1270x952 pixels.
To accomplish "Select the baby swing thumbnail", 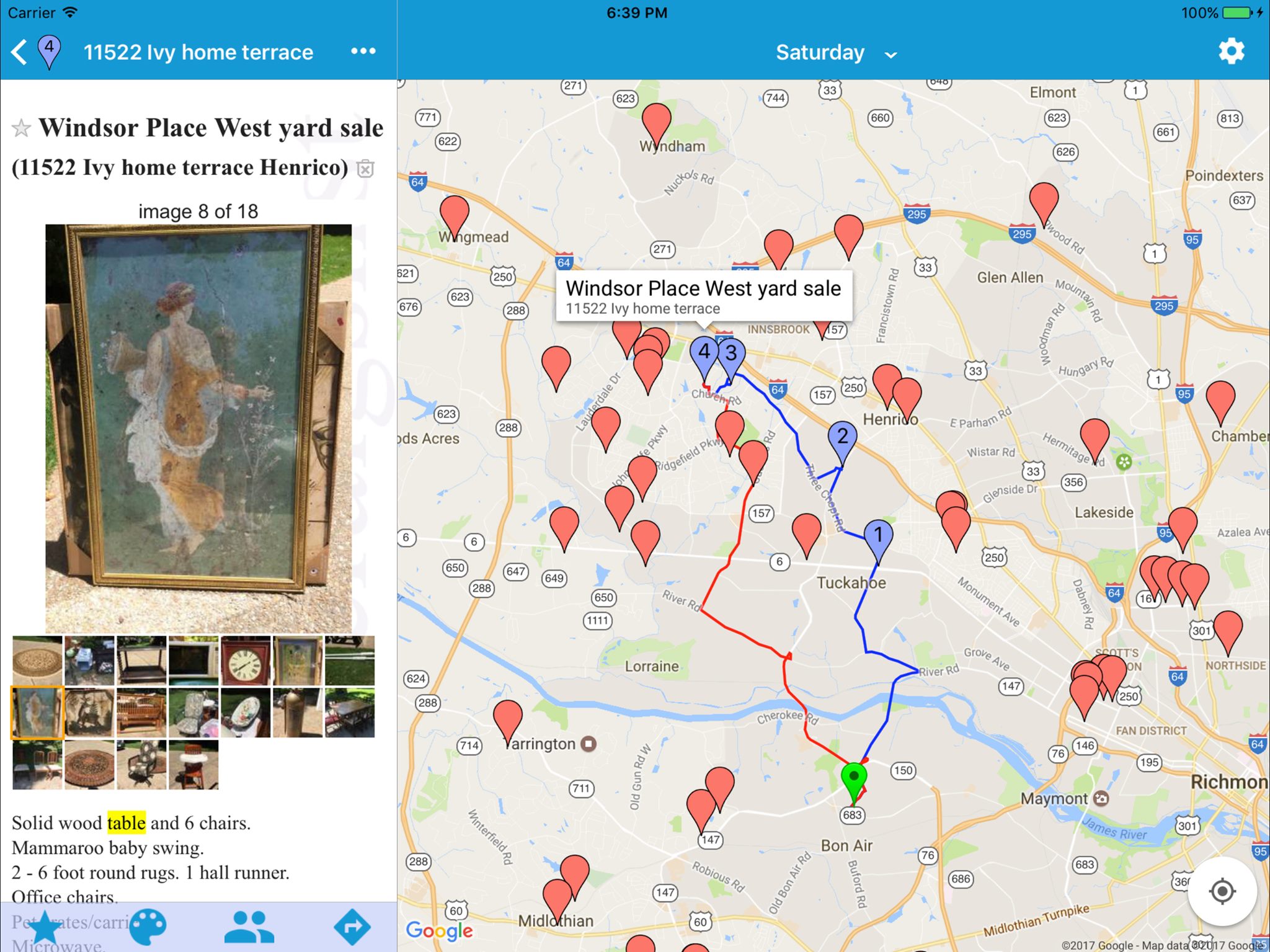I will [246, 713].
